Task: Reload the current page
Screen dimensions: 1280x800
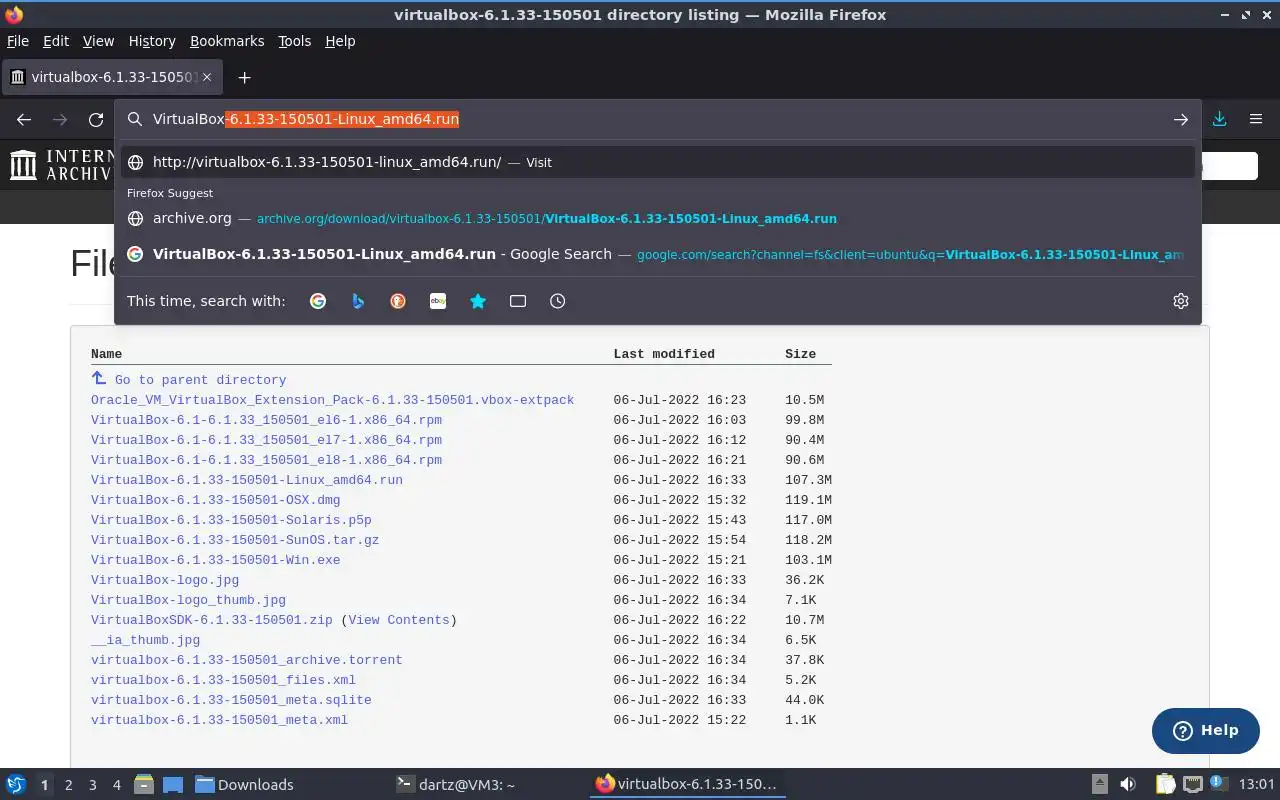Action: coord(96,119)
